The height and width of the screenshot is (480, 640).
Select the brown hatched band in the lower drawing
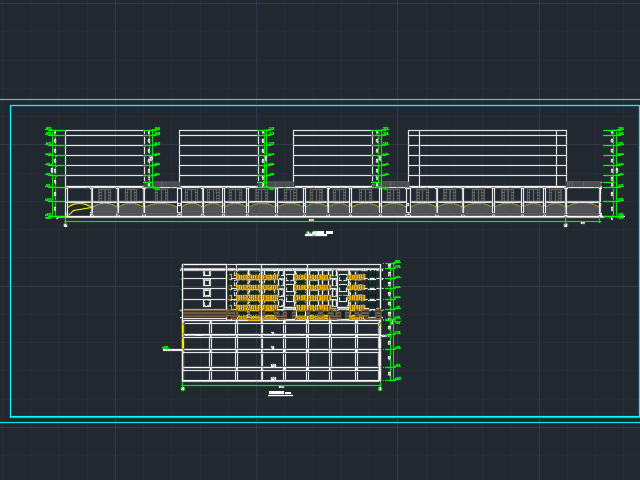pos(282,314)
